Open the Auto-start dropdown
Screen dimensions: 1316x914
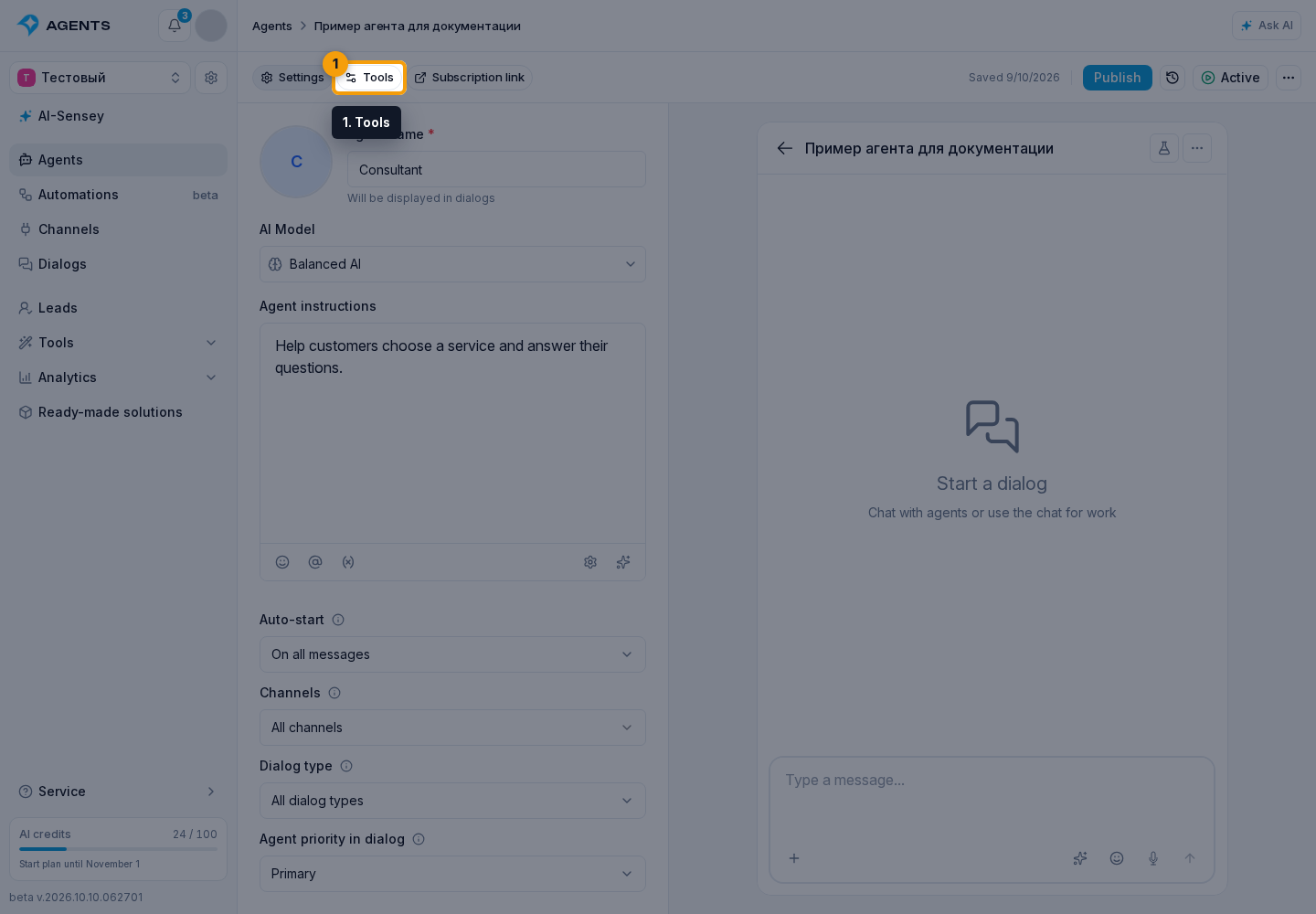[452, 654]
